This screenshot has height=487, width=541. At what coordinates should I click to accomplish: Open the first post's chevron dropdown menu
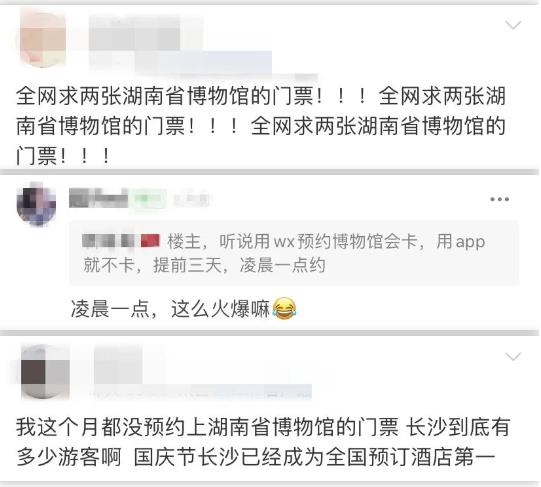point(513,25)
